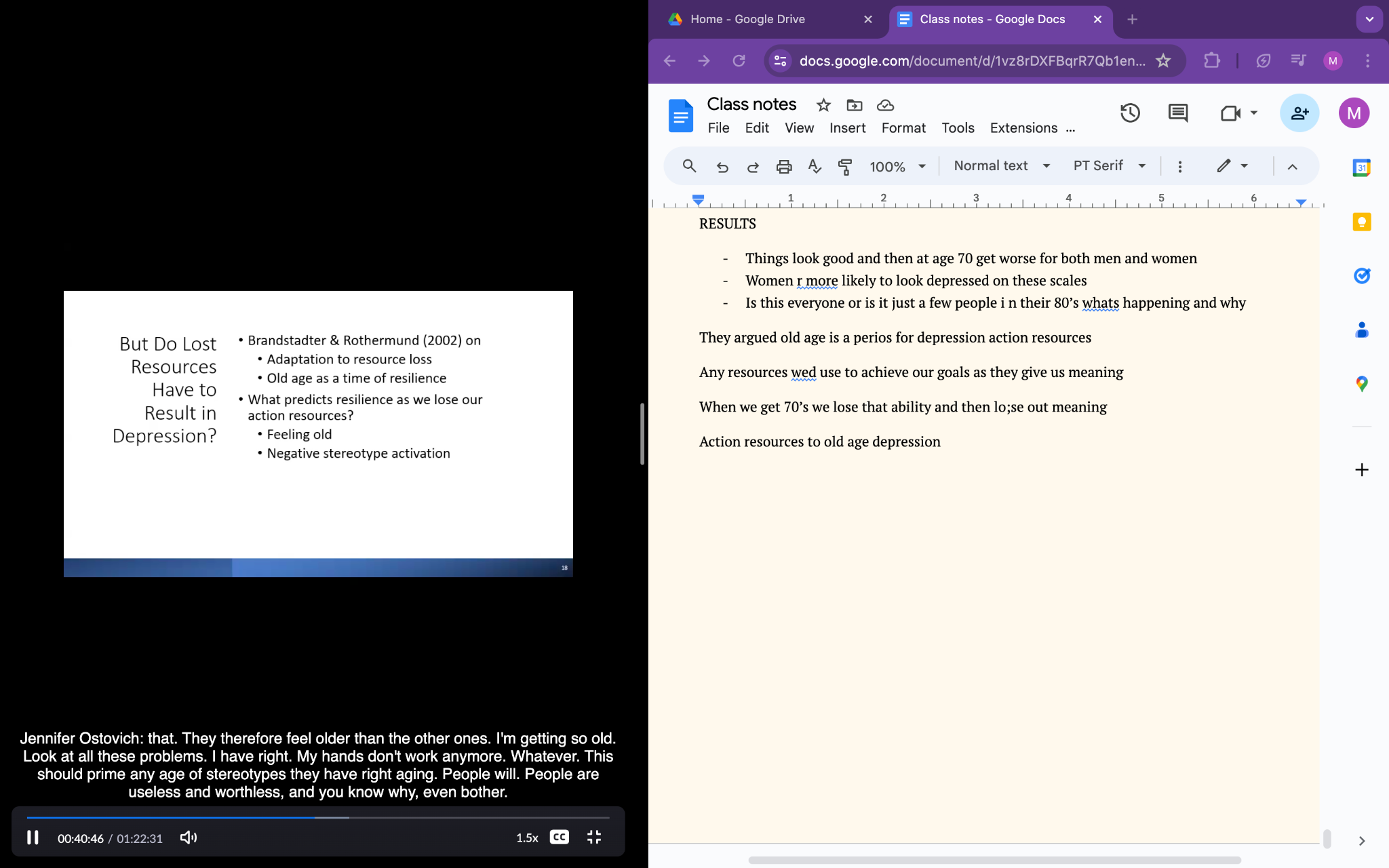The width and height of the screenshot is (1389, 868).
Task: Select the paint format roller icon
Action: [845, 167]
